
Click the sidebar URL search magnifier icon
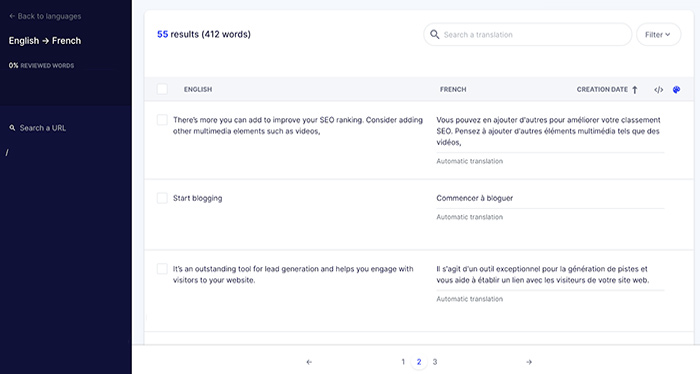(12, 128)
